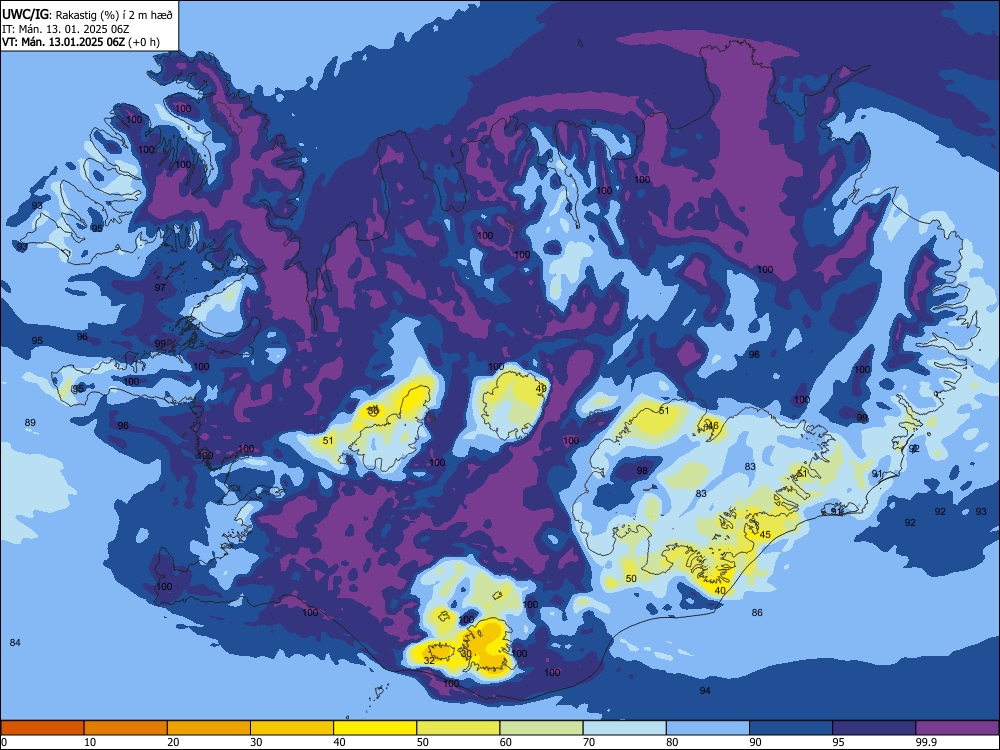Click the legend label '20'
This screenshot has width=1000, height=750.
[x=173, y=742]
